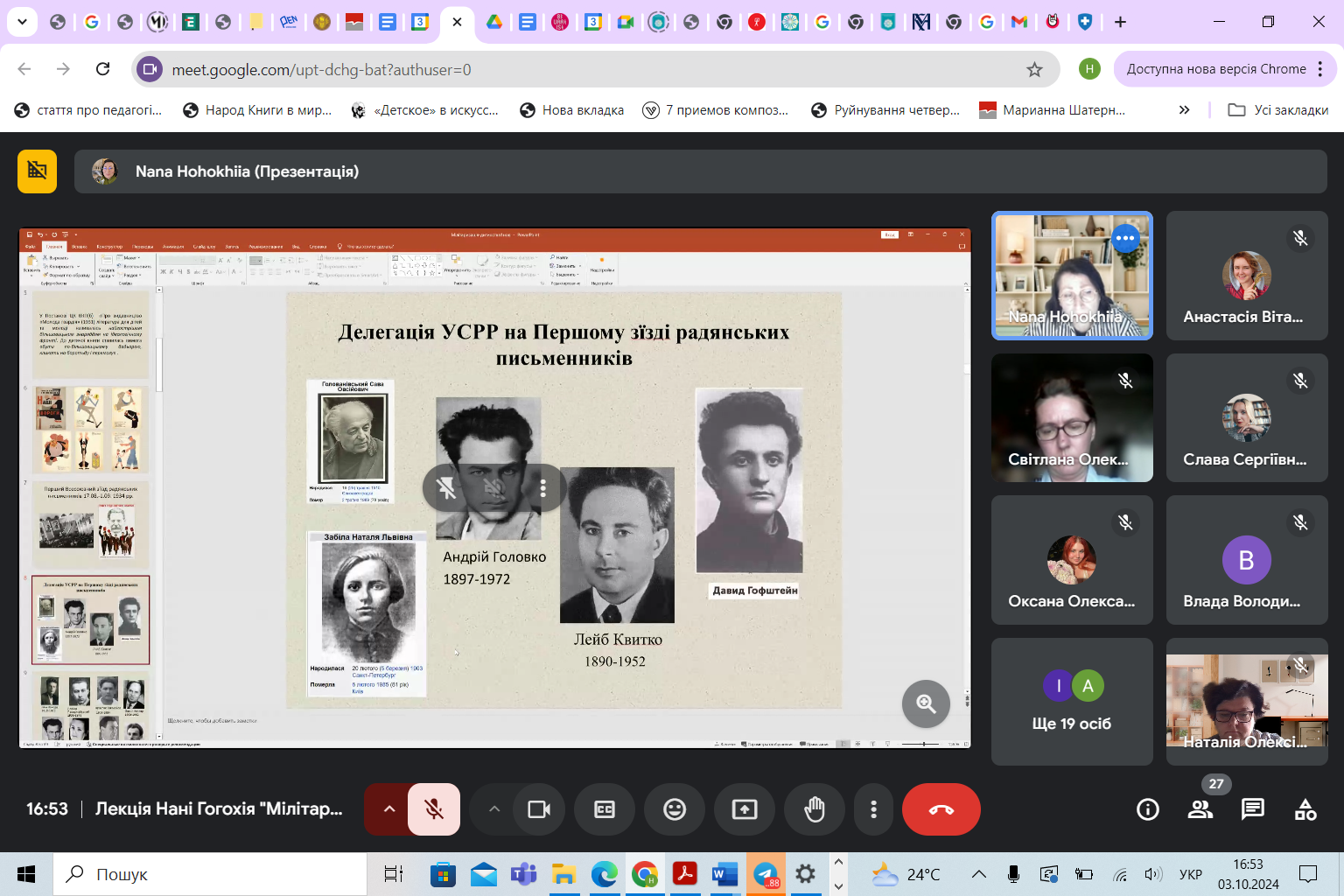This screenshot has width=1344, height=896.
Task: Open the chat with everyone panel
Action: point(1252,809)
